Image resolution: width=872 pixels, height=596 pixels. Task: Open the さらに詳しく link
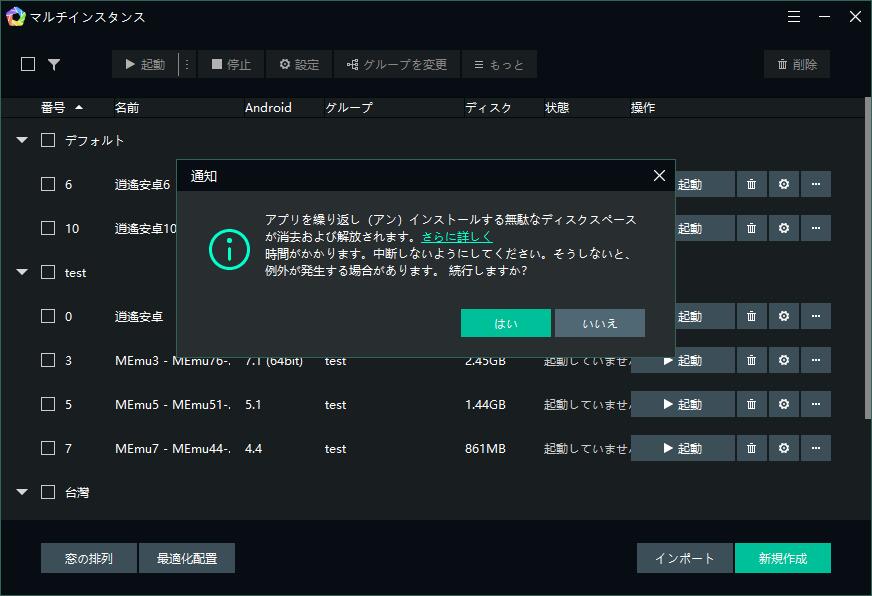click(x=457, y=237)
